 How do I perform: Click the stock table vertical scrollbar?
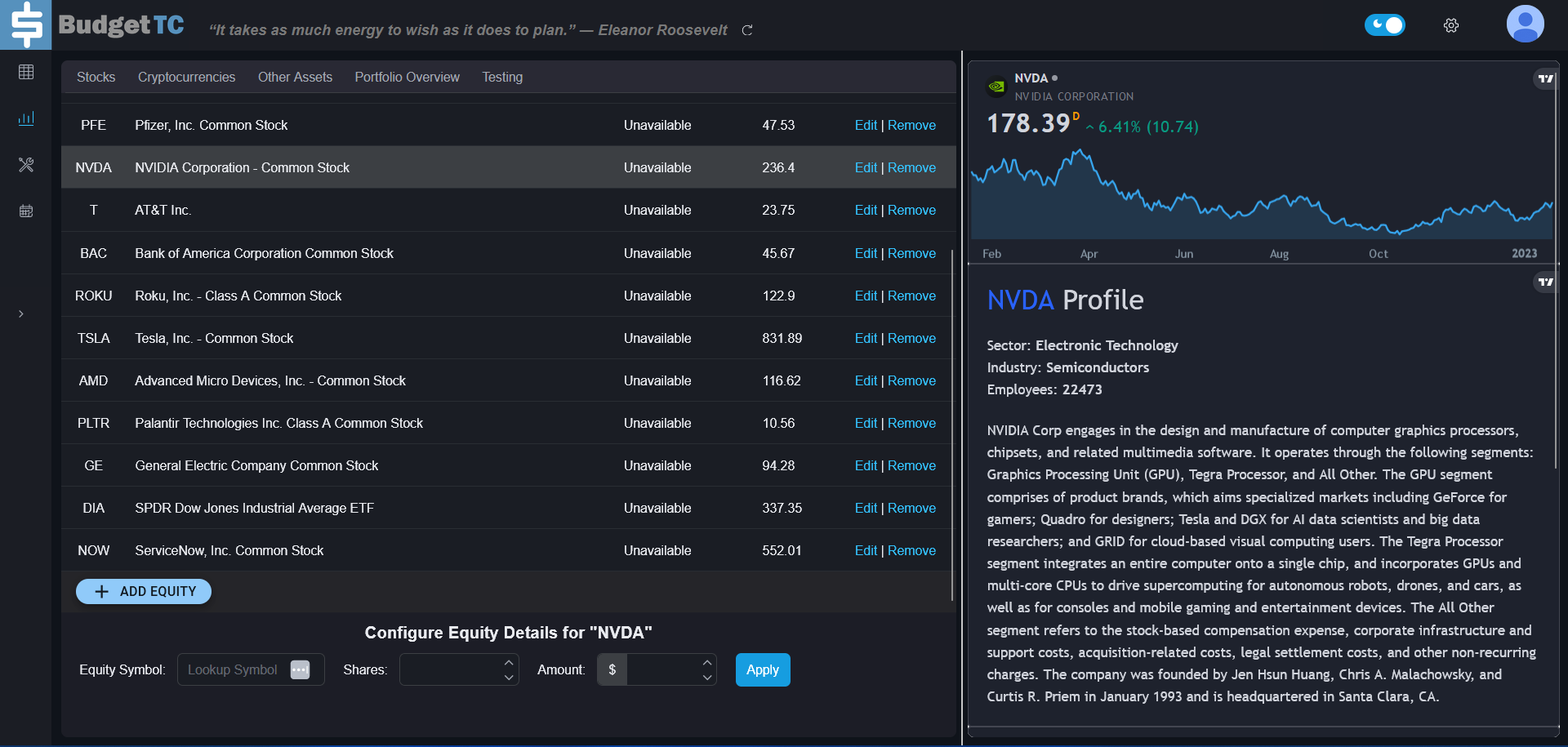(952, 425)
